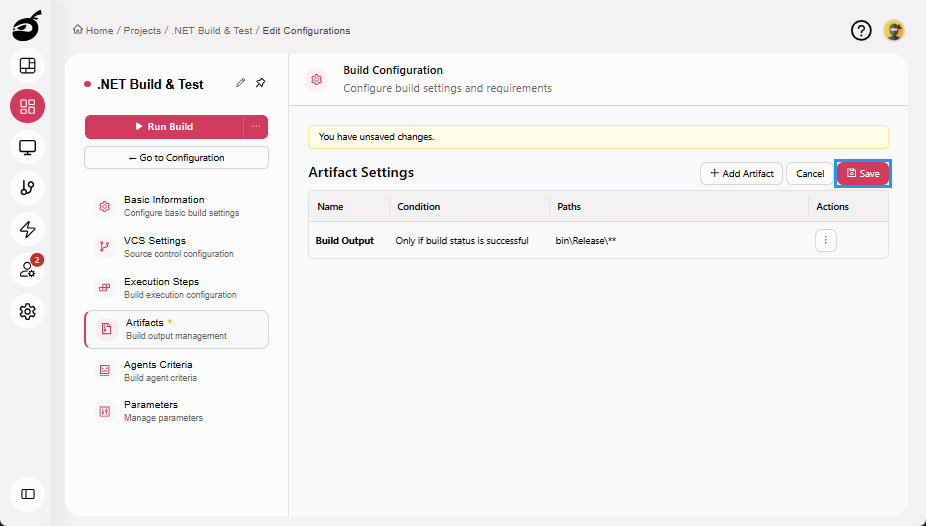Click Edit Configurations in the breadcrumb
This screenshot has width=926, height=526.
(306, 31)
